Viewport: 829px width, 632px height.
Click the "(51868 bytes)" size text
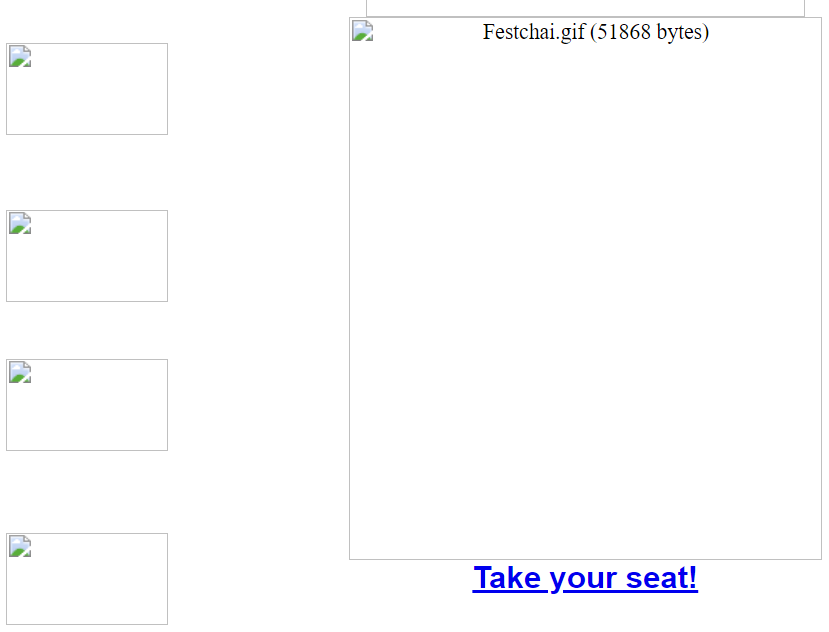[x=650, y=32]
